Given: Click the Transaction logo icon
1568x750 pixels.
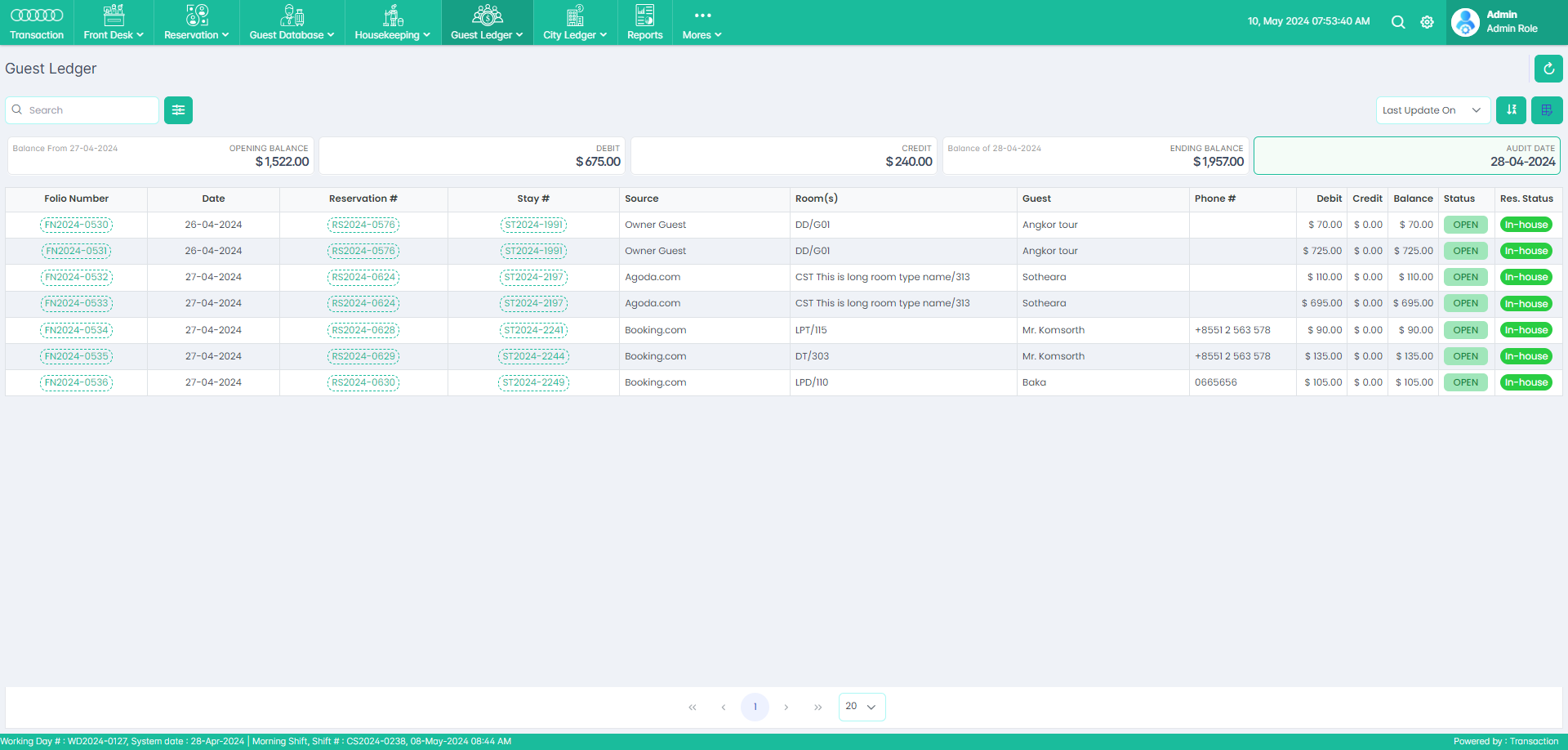Looking at the screenshot, I should 37,16.
